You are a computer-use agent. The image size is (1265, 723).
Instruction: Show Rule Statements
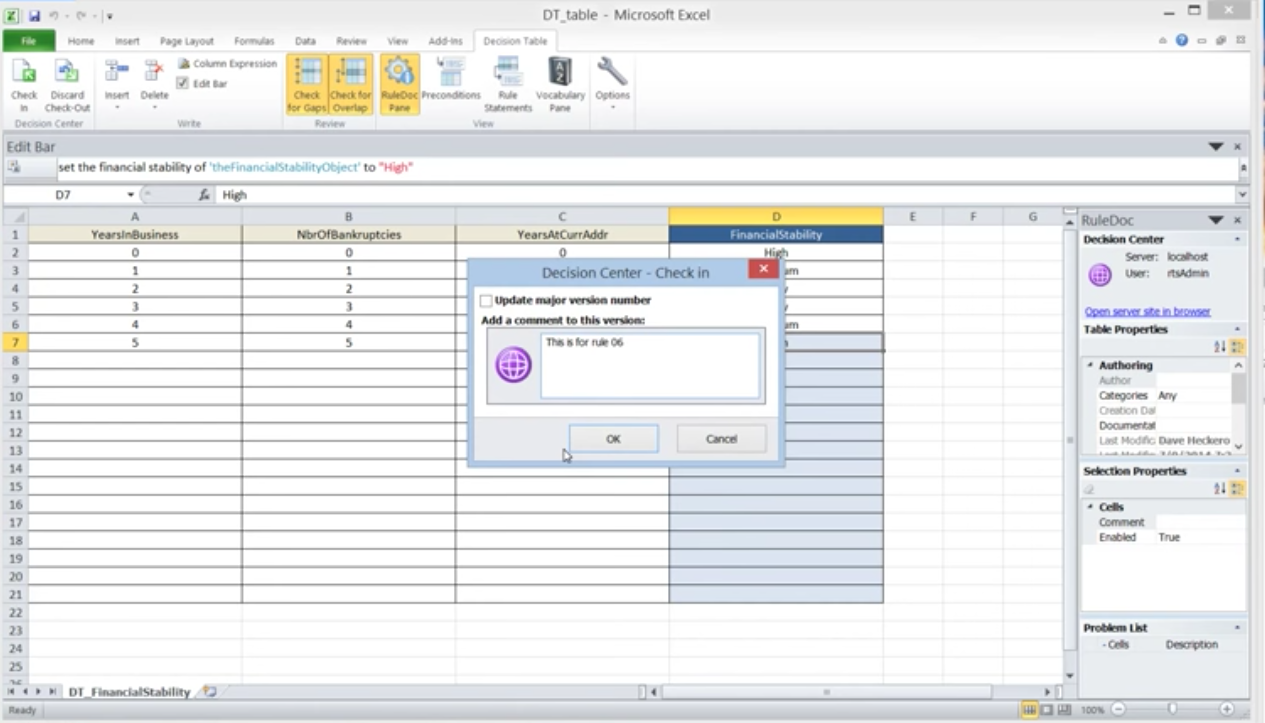(508, 84)
